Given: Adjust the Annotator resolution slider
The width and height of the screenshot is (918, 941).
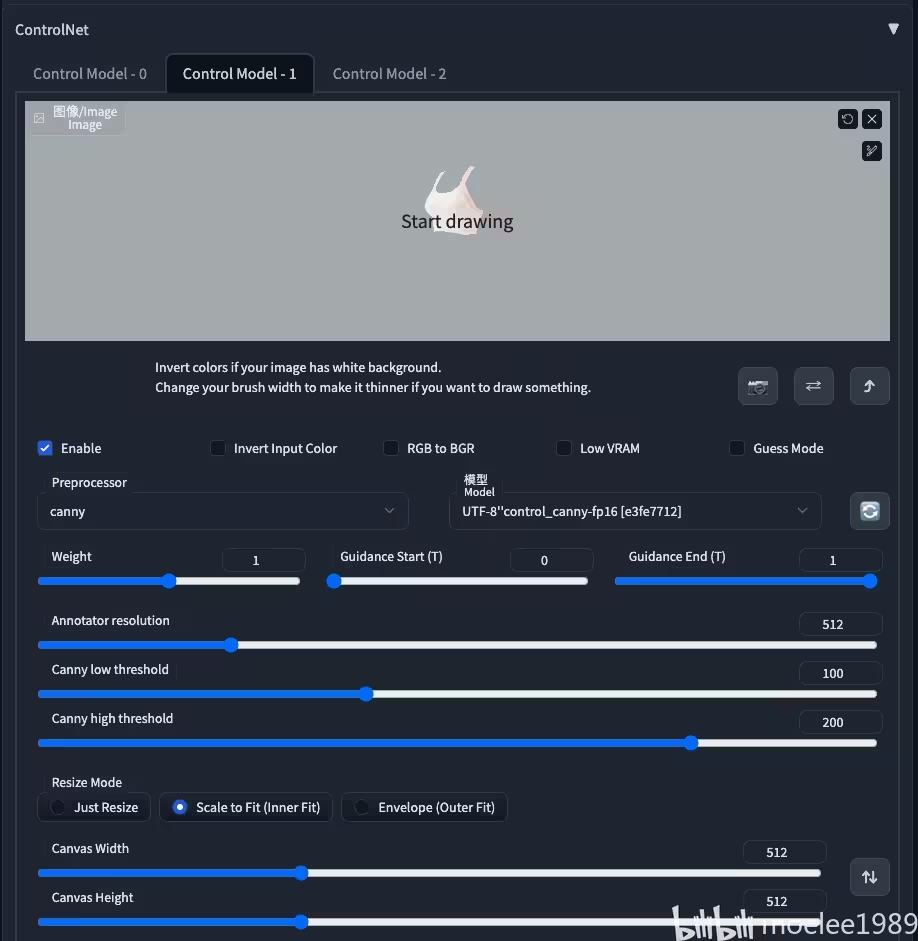Looking at the screenshot, I should tap(457, 645).
